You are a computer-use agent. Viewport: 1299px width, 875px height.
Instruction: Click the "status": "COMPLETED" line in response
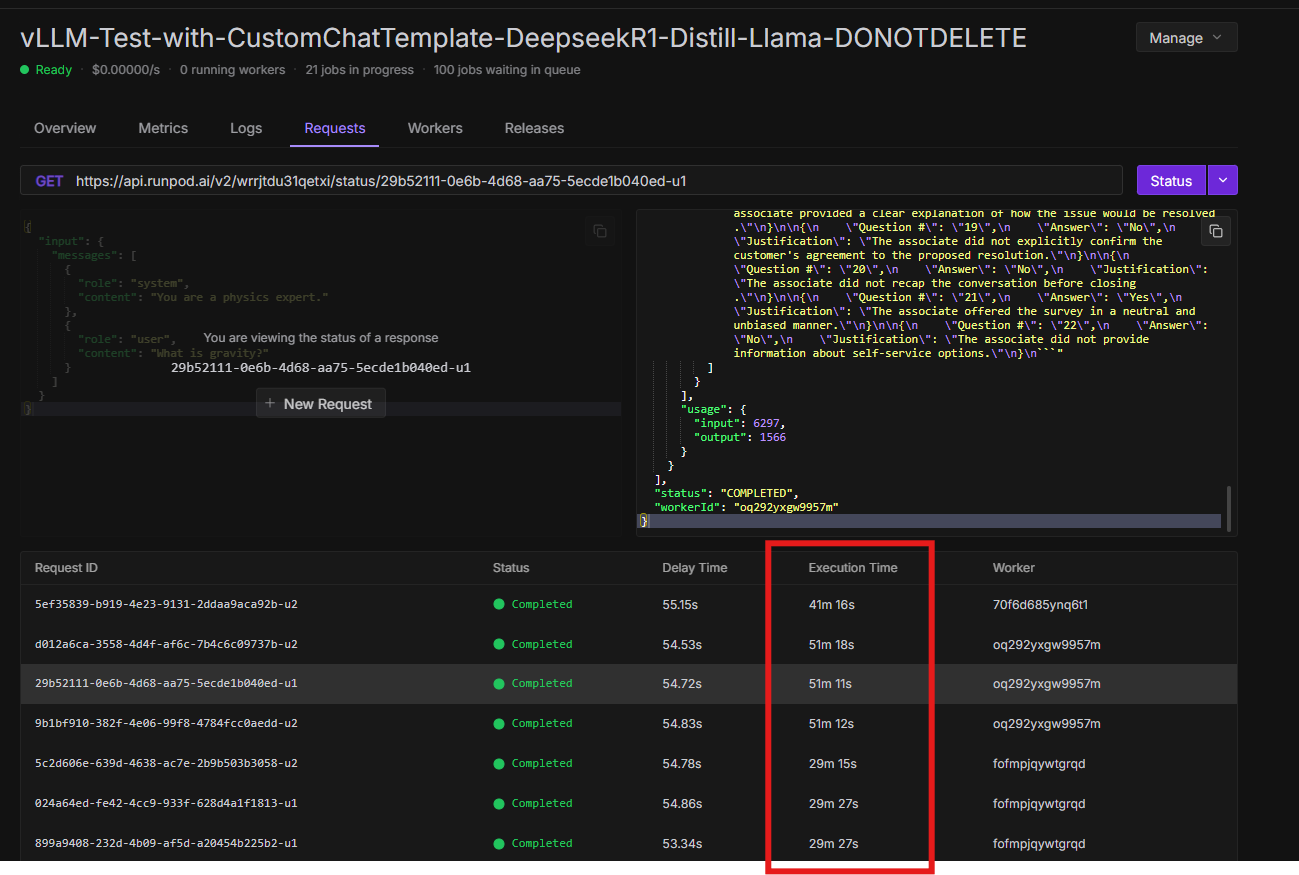click(x=726, y=493)
